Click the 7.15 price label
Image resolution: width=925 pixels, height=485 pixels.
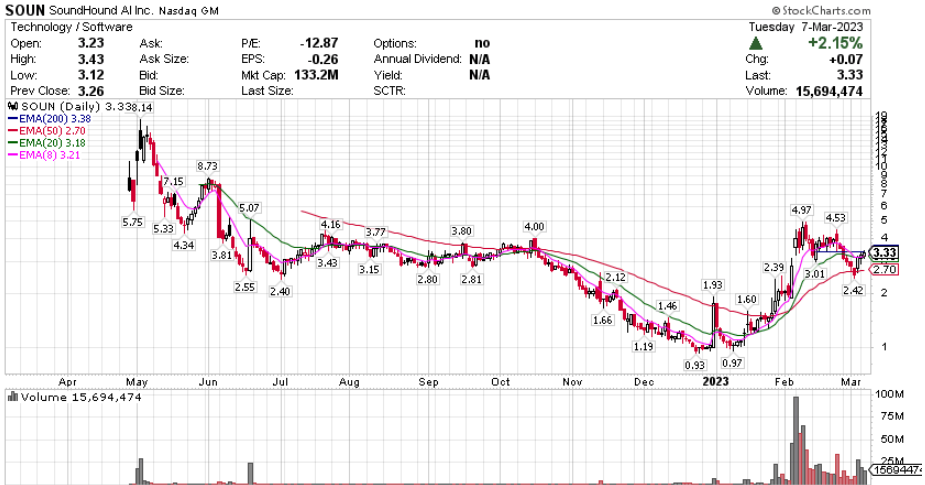click(173, 182)
